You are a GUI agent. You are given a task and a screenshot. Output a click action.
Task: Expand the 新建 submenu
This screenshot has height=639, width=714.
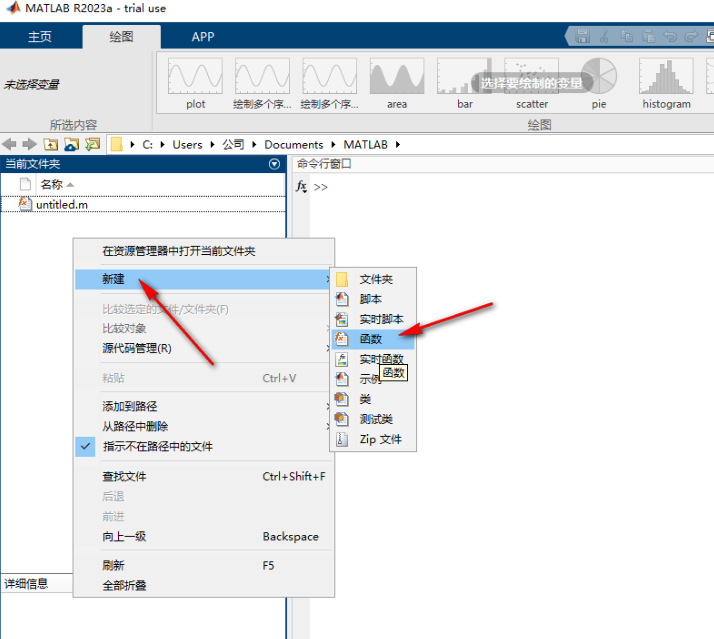(x=204, y=279)
